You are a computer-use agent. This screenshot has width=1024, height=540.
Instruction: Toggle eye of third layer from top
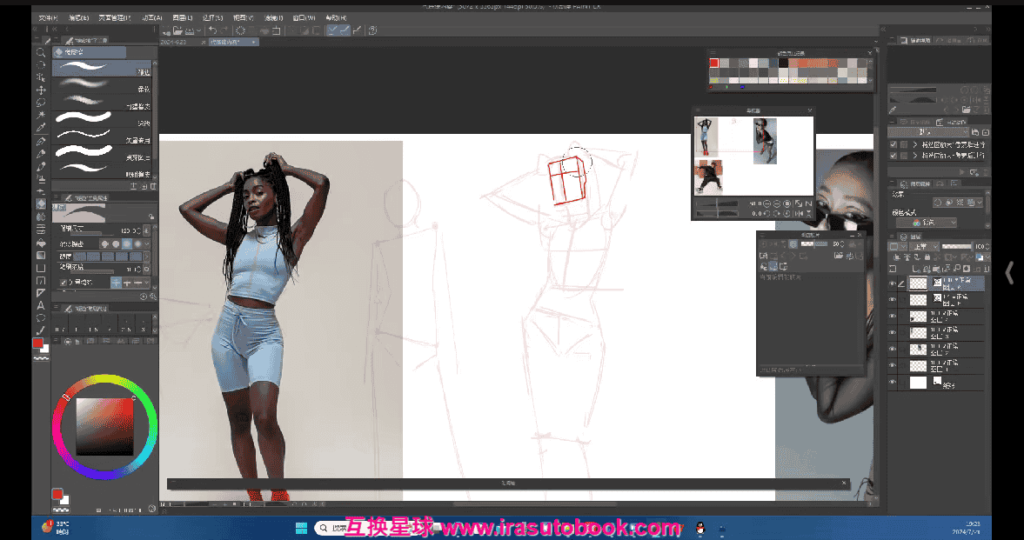(x=892, y=316)
